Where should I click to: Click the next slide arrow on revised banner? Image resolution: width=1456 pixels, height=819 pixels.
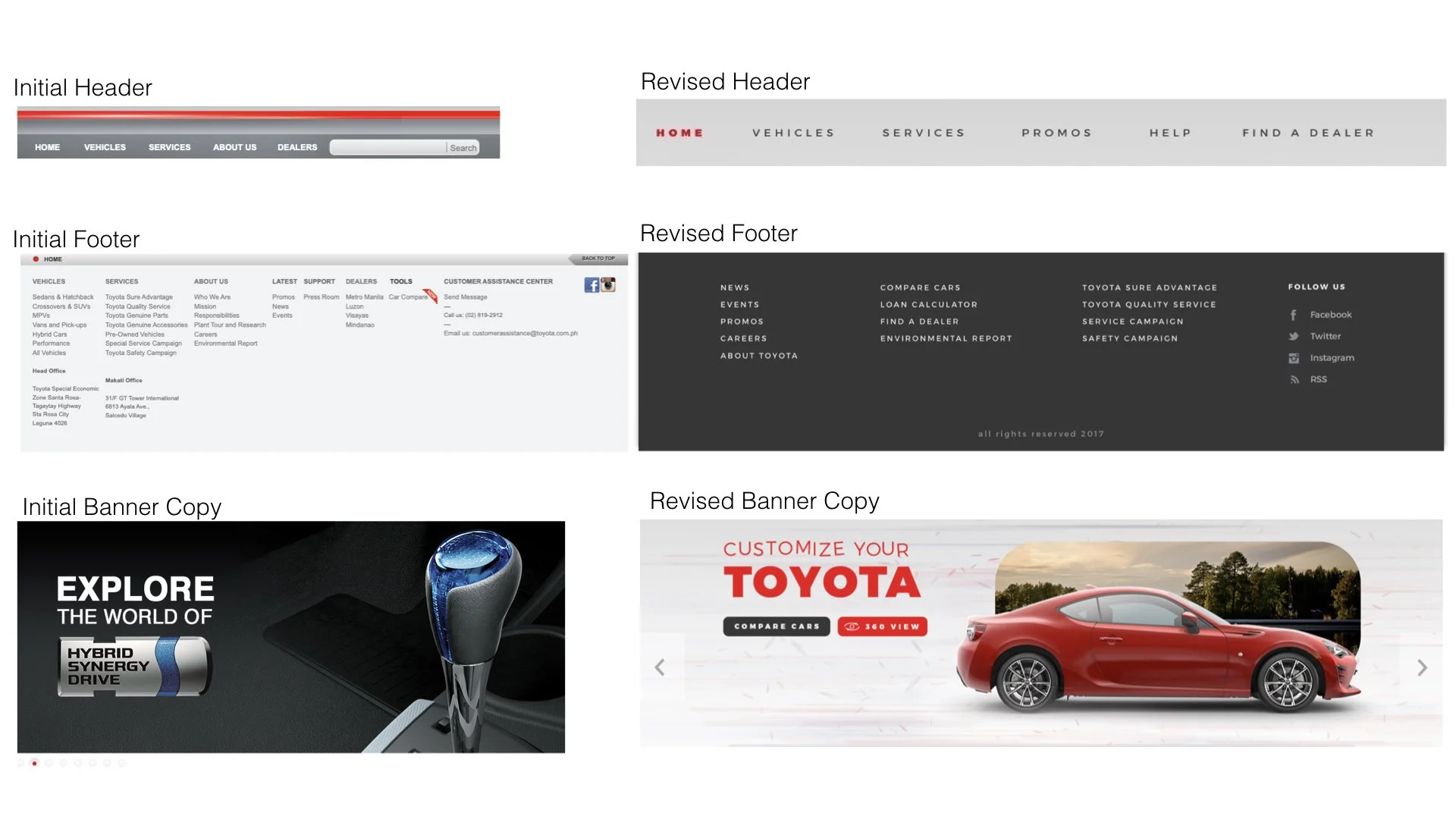coord(1422,667)
